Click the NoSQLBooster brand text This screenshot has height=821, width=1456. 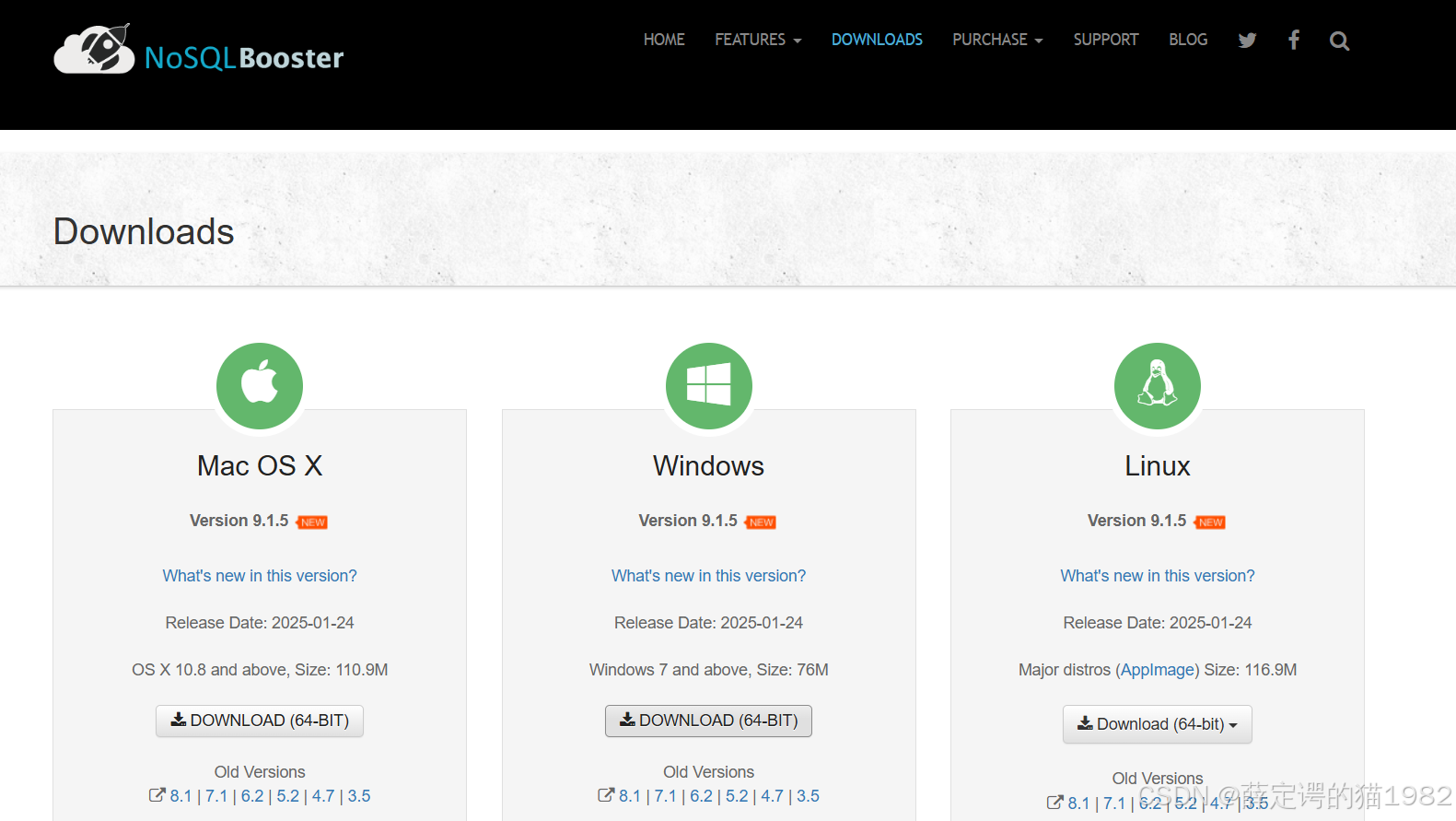point(244,58)
